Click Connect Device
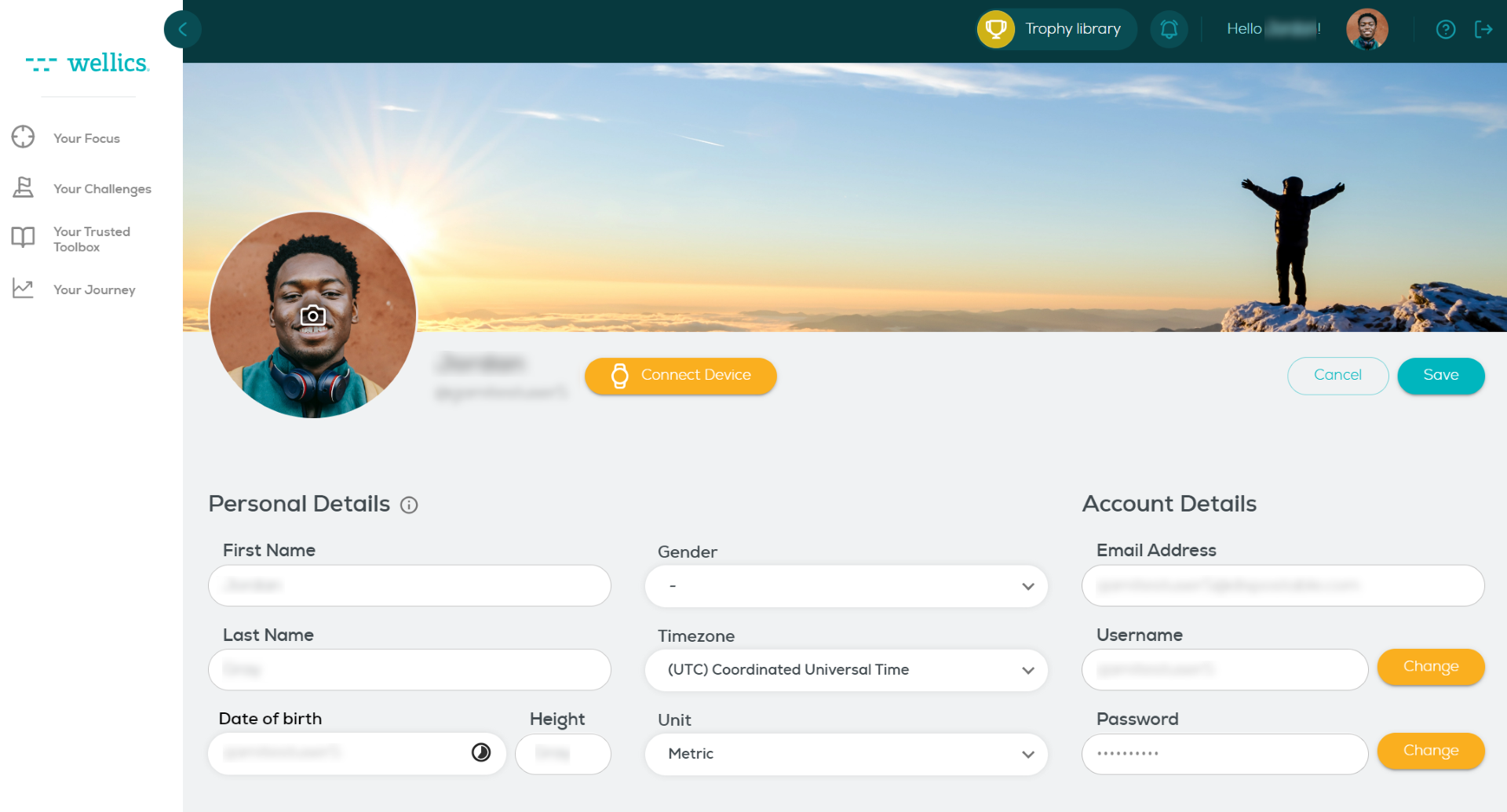Image resolution: width=1507 pixels, height=812 pixels. point(680,376)
